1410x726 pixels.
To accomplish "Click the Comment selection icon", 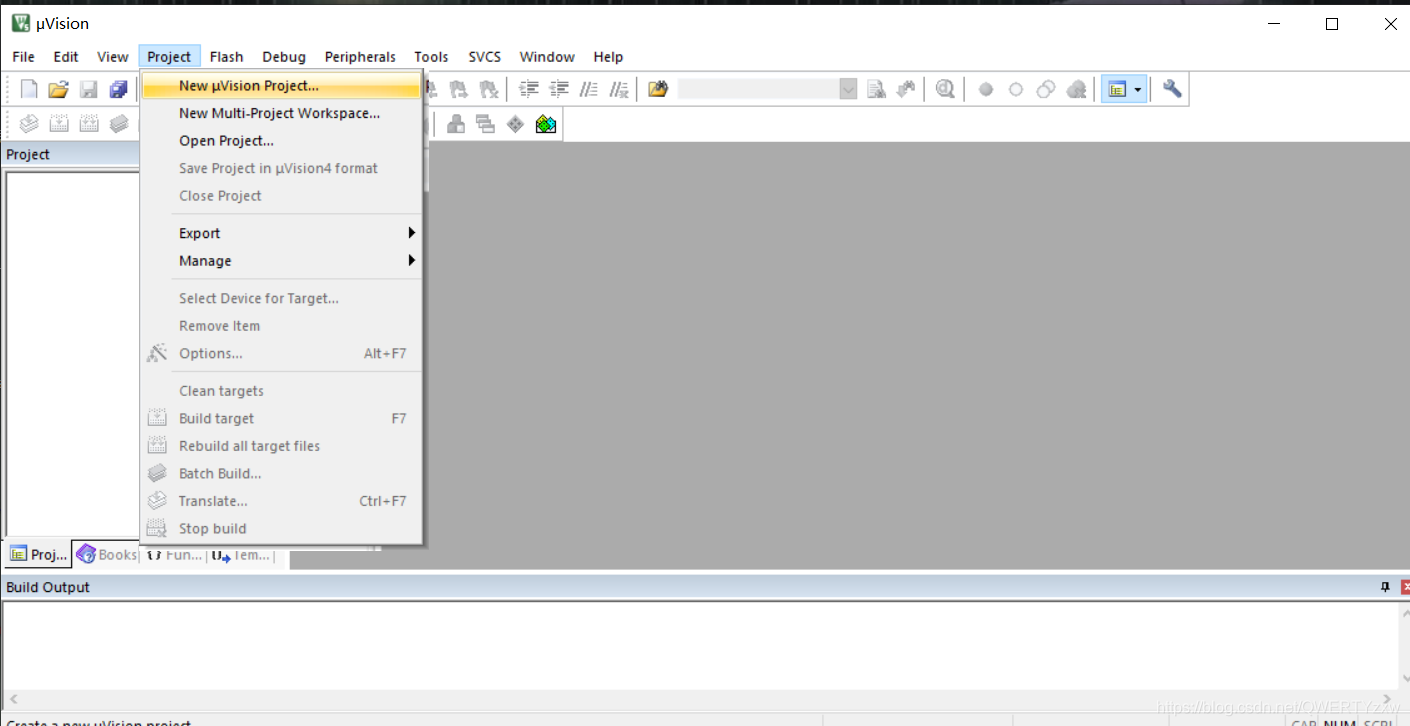I will pyautogui.click(x=590, y=89).
